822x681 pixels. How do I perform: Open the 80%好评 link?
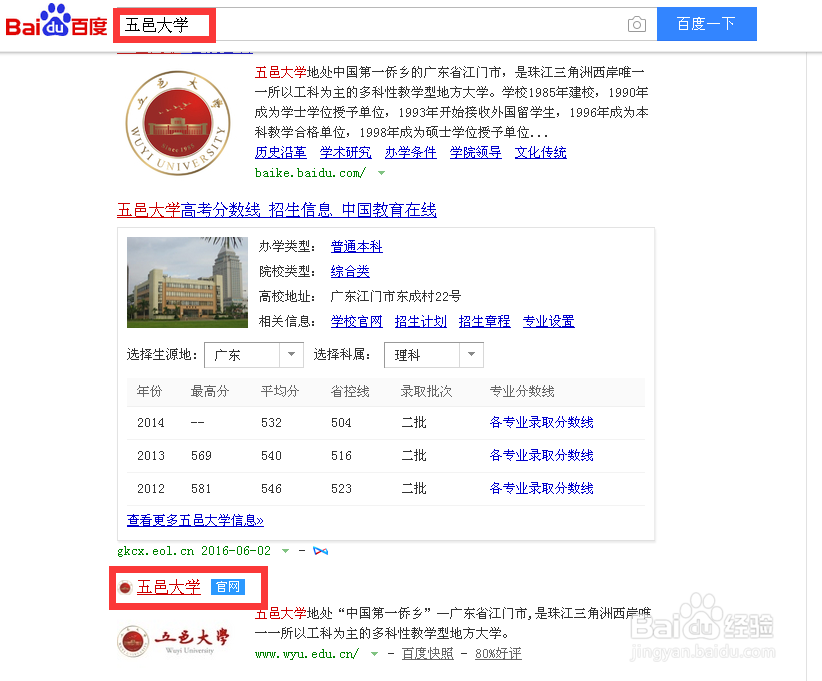(x=498, y=654)
